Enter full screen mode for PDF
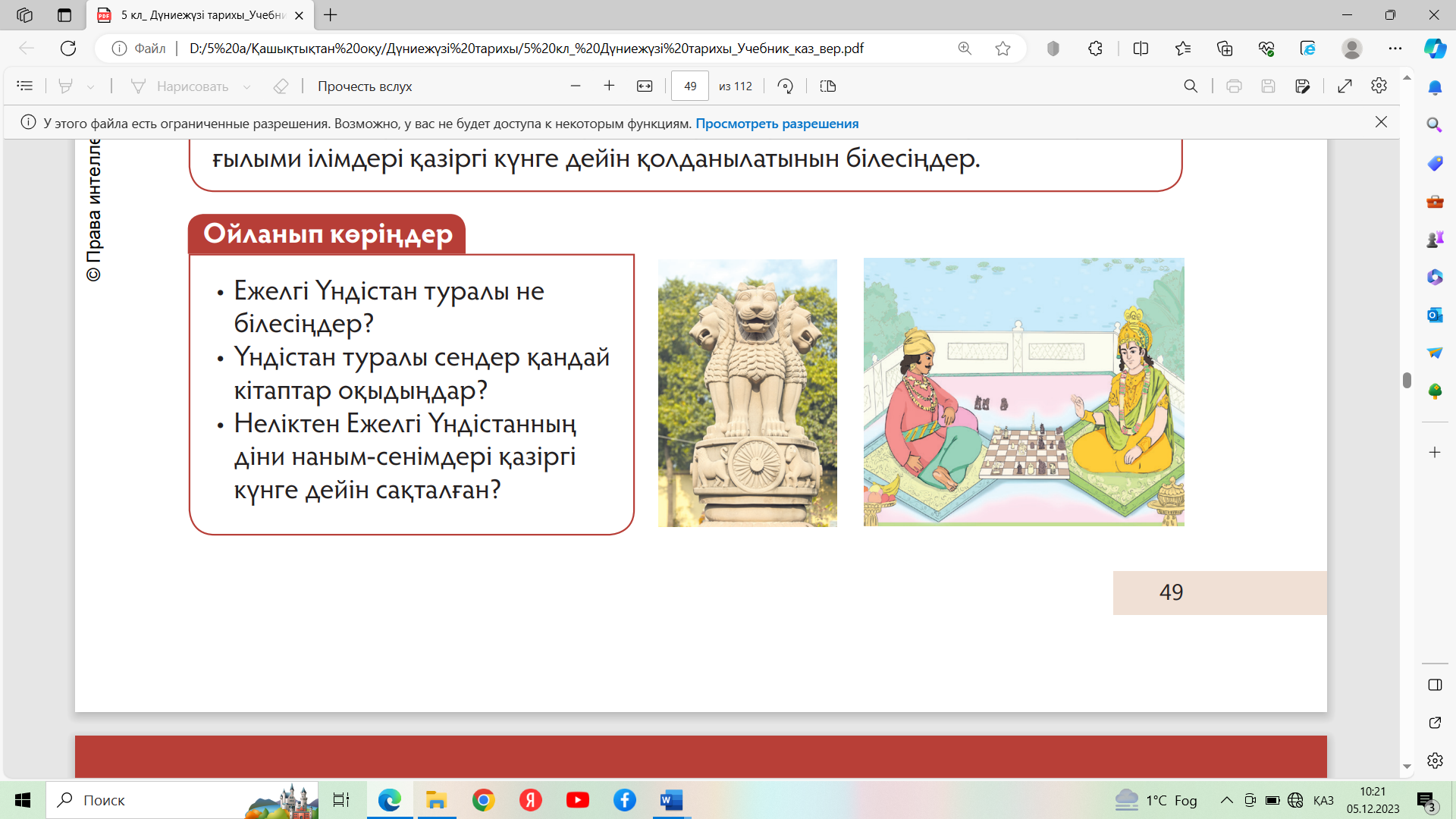Screen dimensions: 1456x819 (1345, 86)
